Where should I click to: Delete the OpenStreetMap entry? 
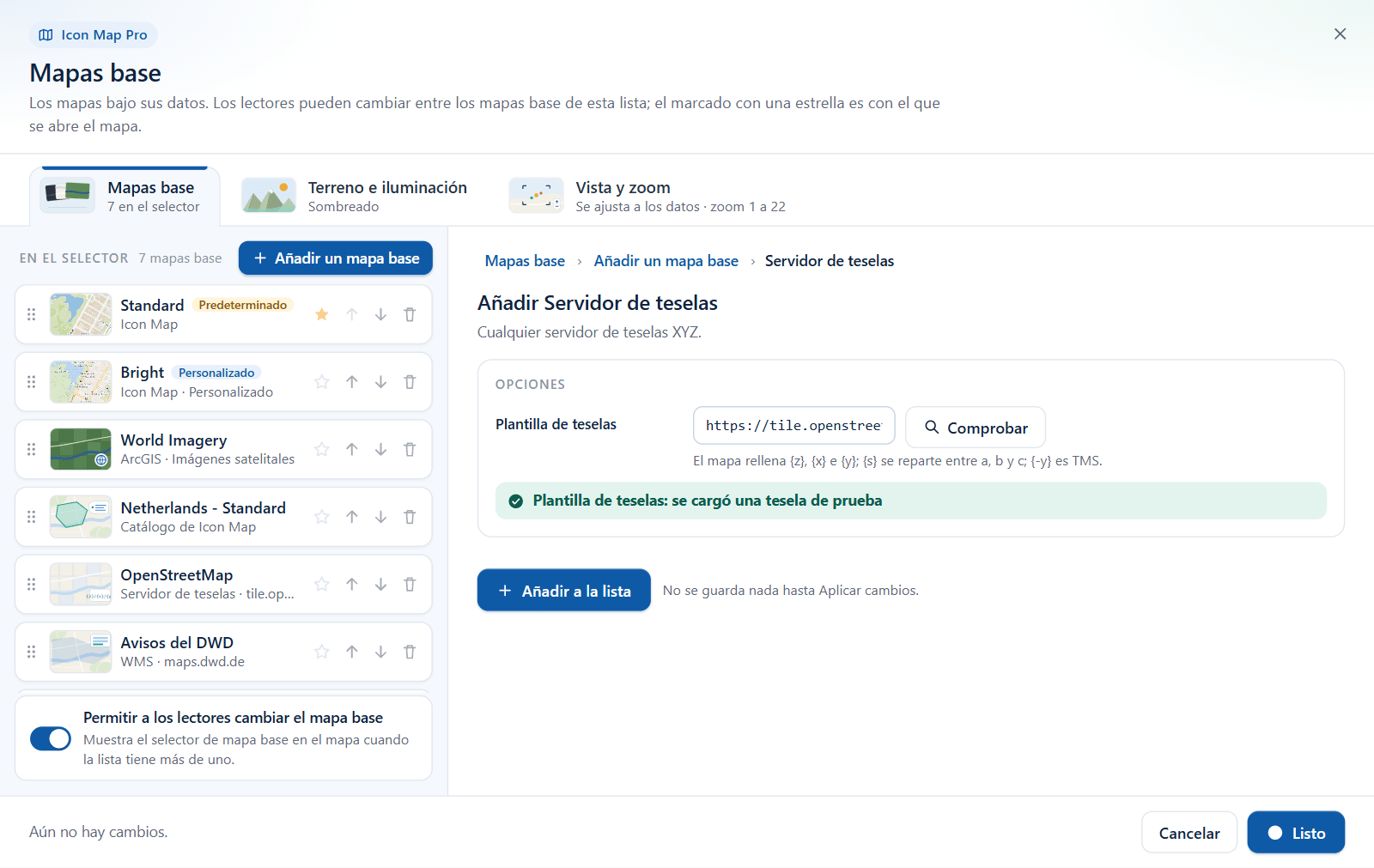tap(410, 585)
